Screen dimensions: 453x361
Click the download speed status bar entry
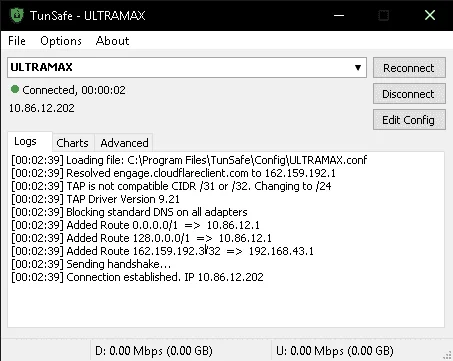[x=154, y=351]
